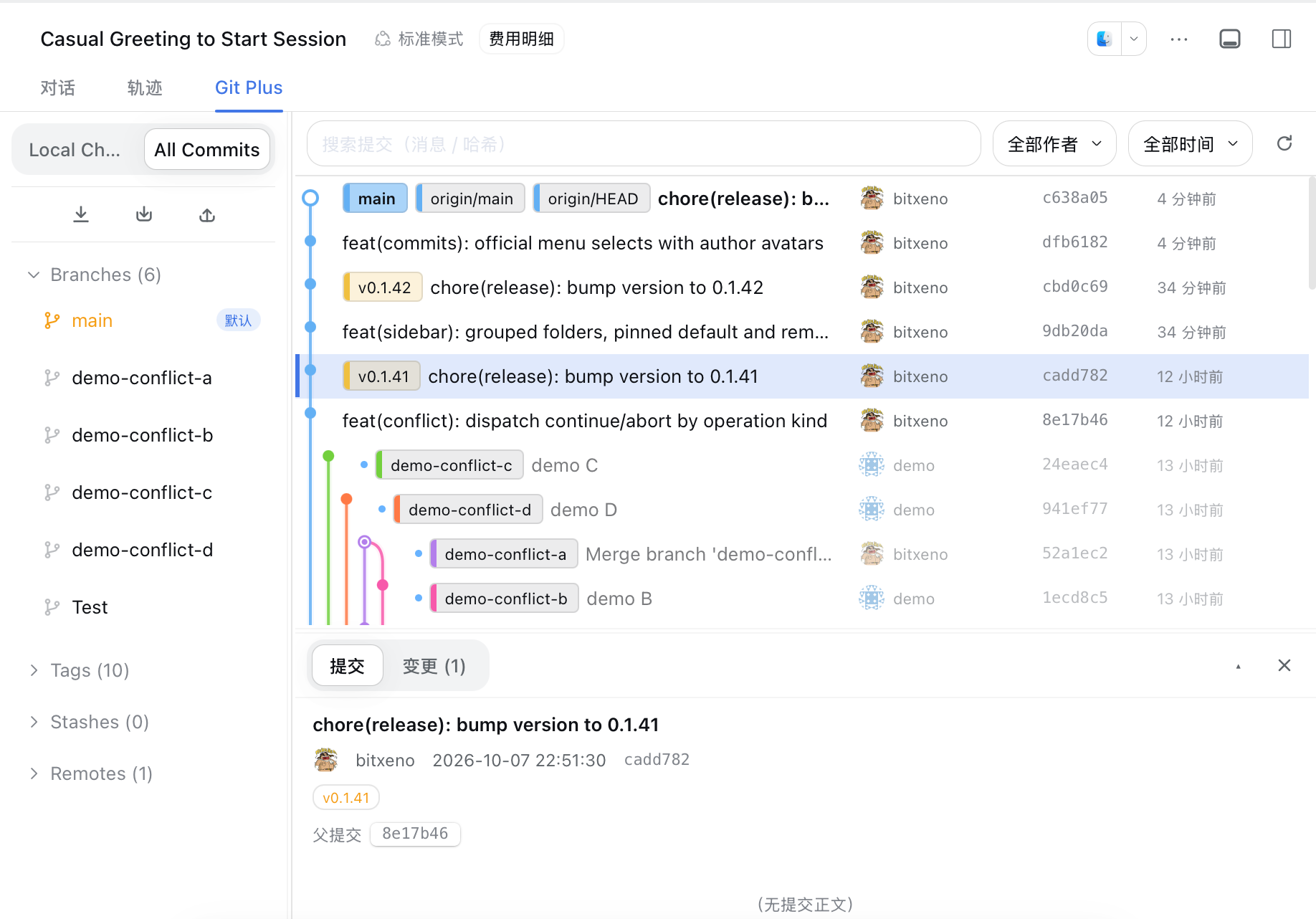Expand the Tags (10) section
The height and width of the screenshot is (919, 1316).
click(79, 670)
